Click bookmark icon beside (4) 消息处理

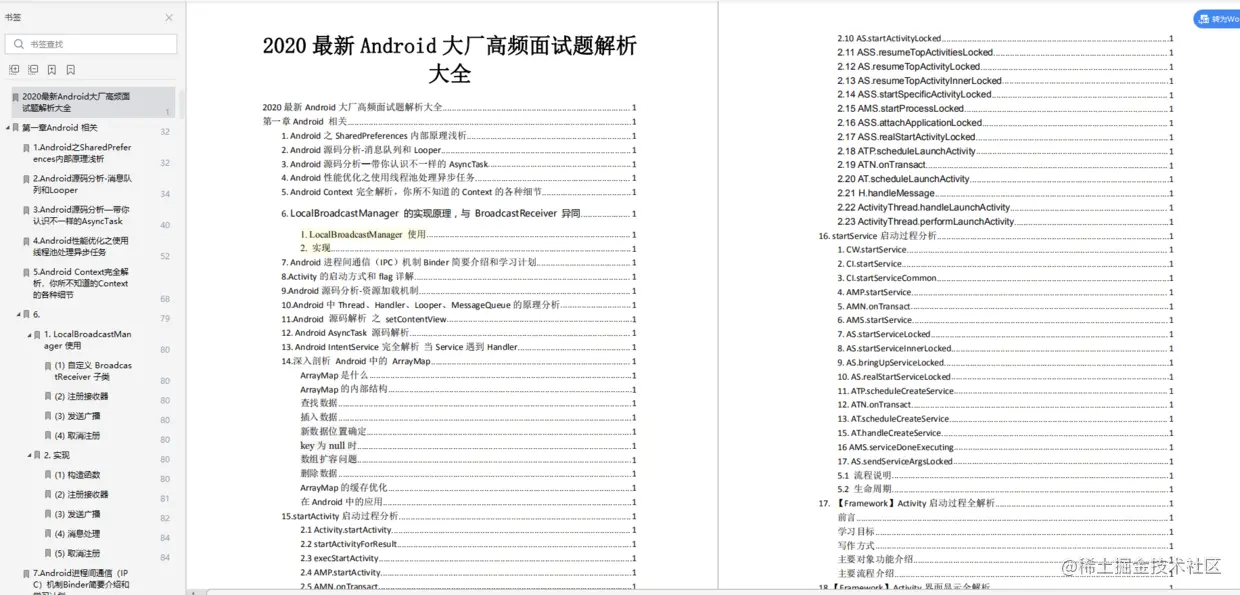pyautogui.click(x=48, y=534)
